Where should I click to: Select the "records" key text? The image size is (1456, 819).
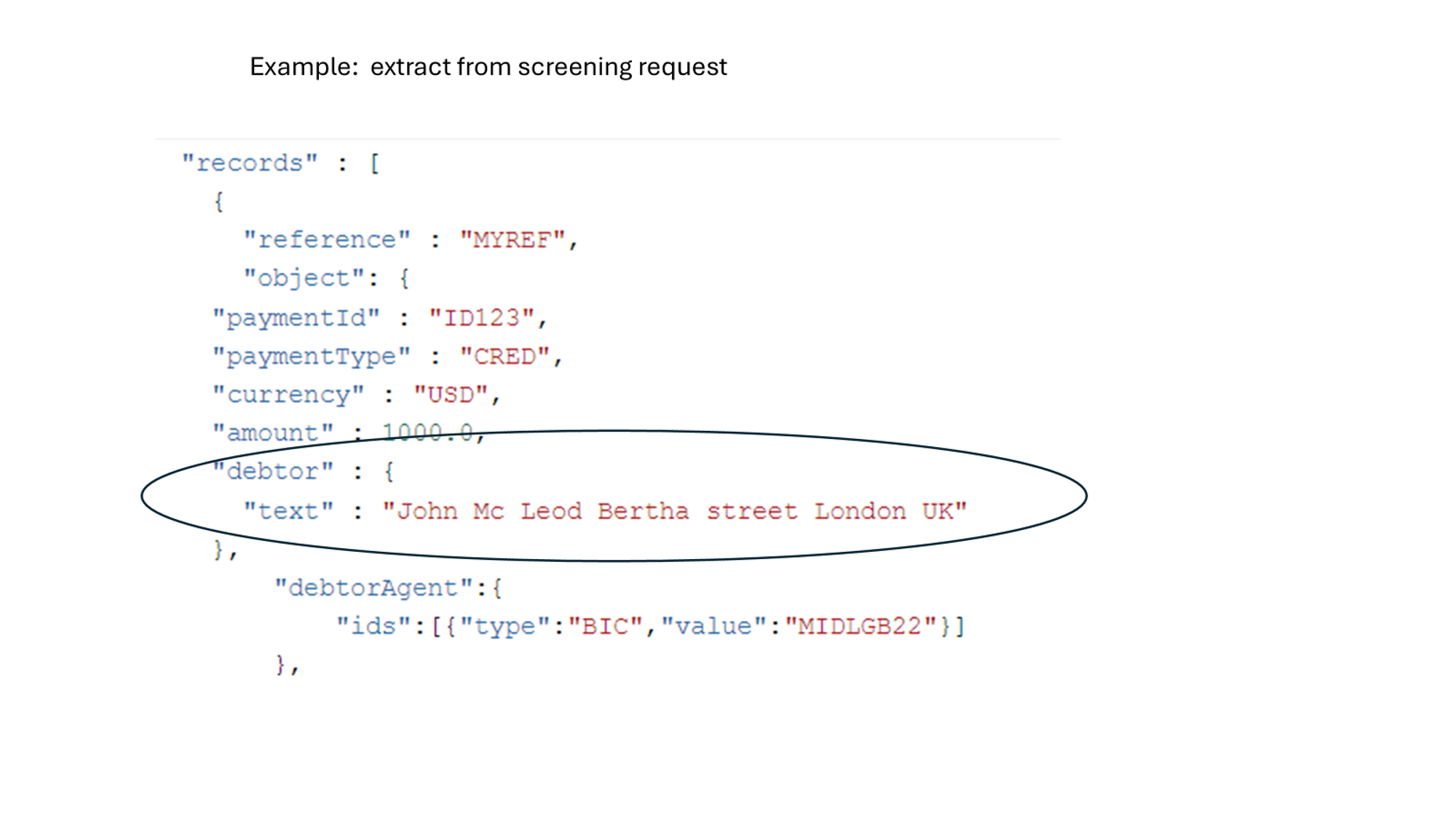tap(250, 163)
